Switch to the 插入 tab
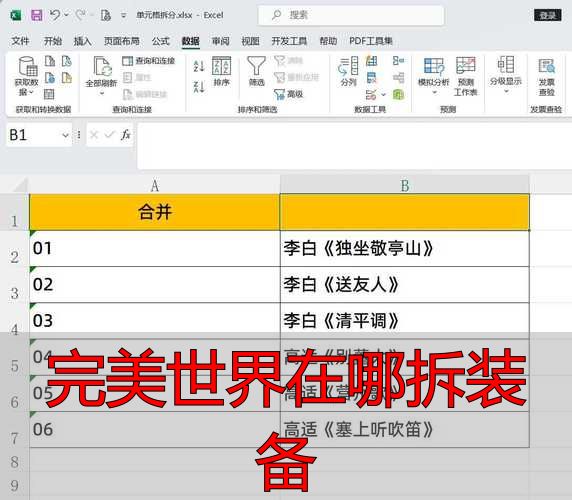 [82, 41]
